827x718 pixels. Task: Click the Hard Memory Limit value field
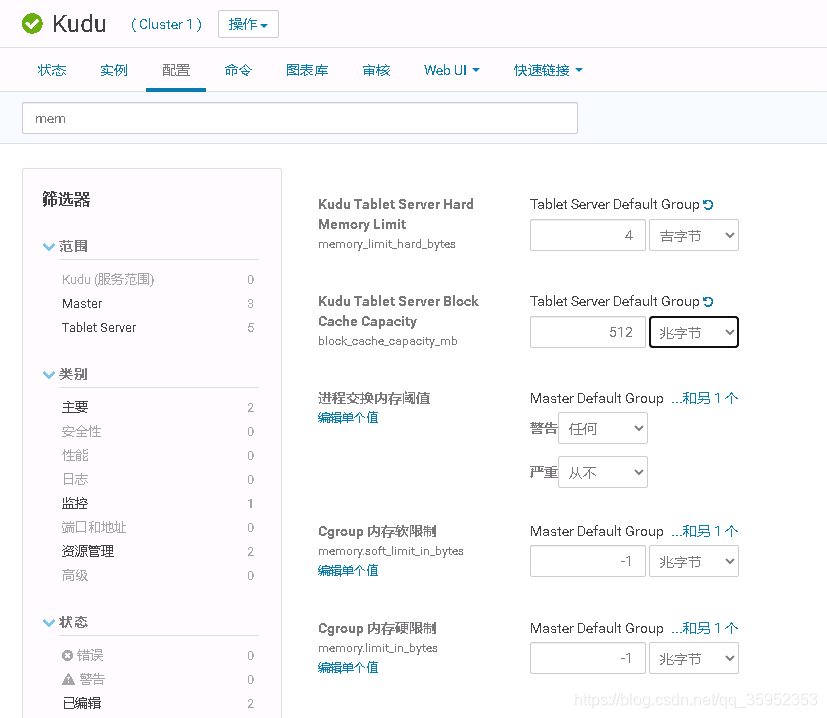tap(588, 235)
